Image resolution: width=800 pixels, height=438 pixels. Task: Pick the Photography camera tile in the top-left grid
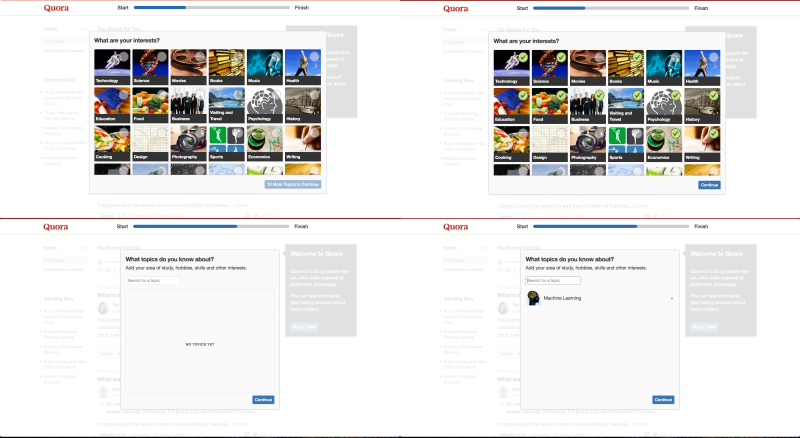(188, 143)
